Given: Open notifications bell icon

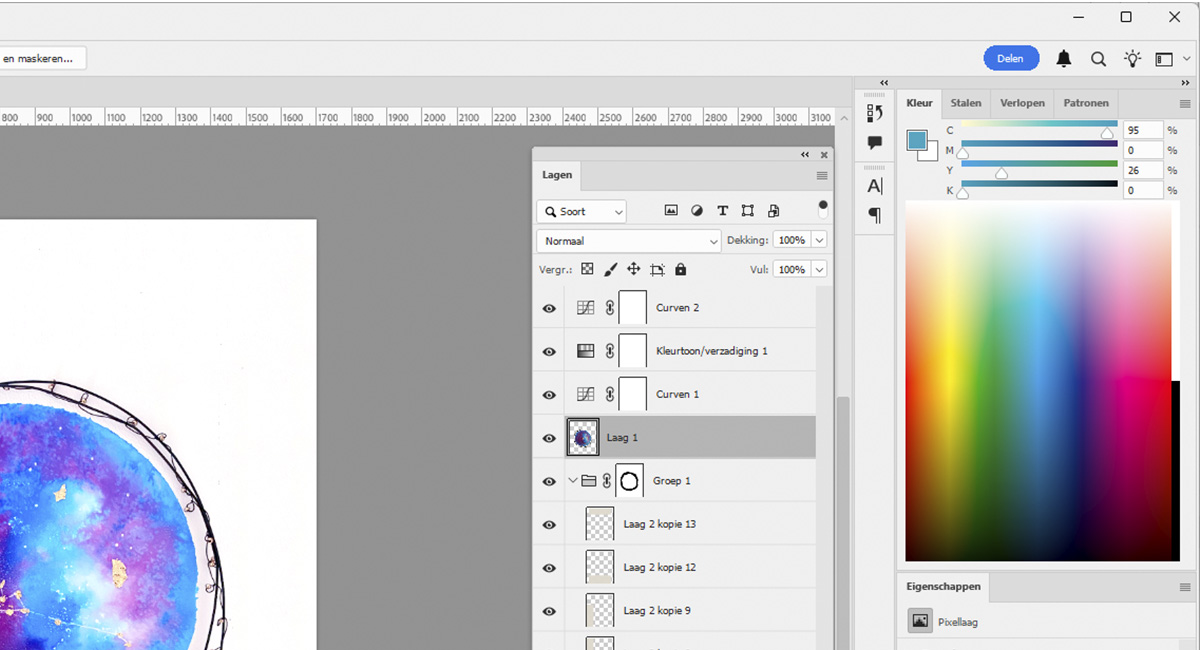Looking at the screenshot, I should [1064, 59].
